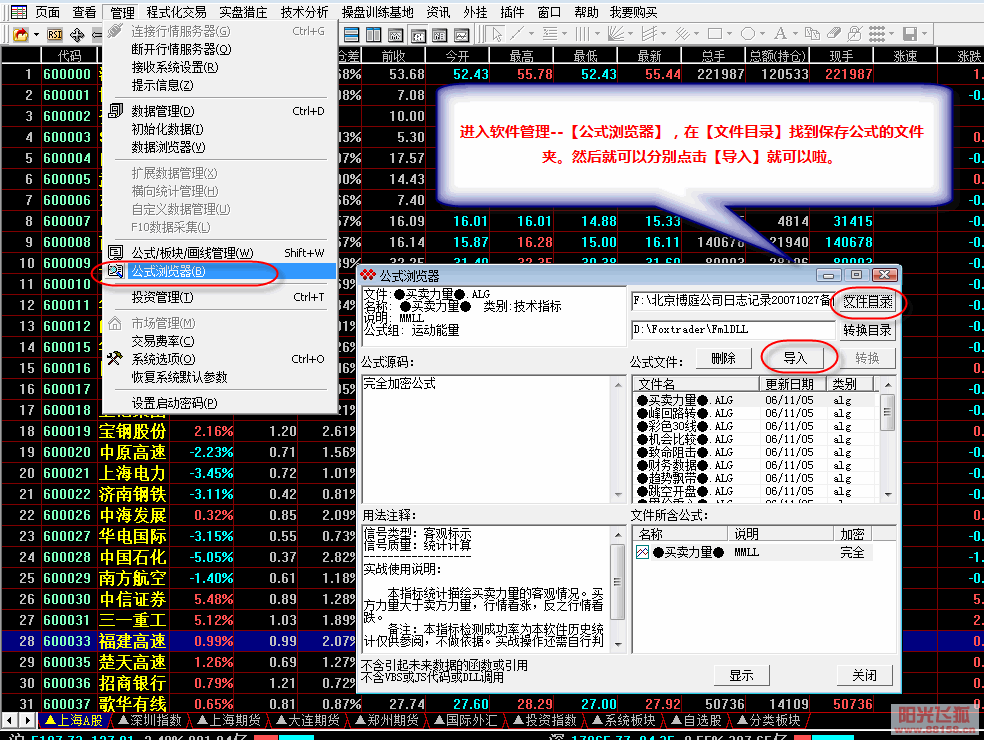Click the 显示 button
The width and height of the screenshot is (984, 740).
click(x=741, y=675)
